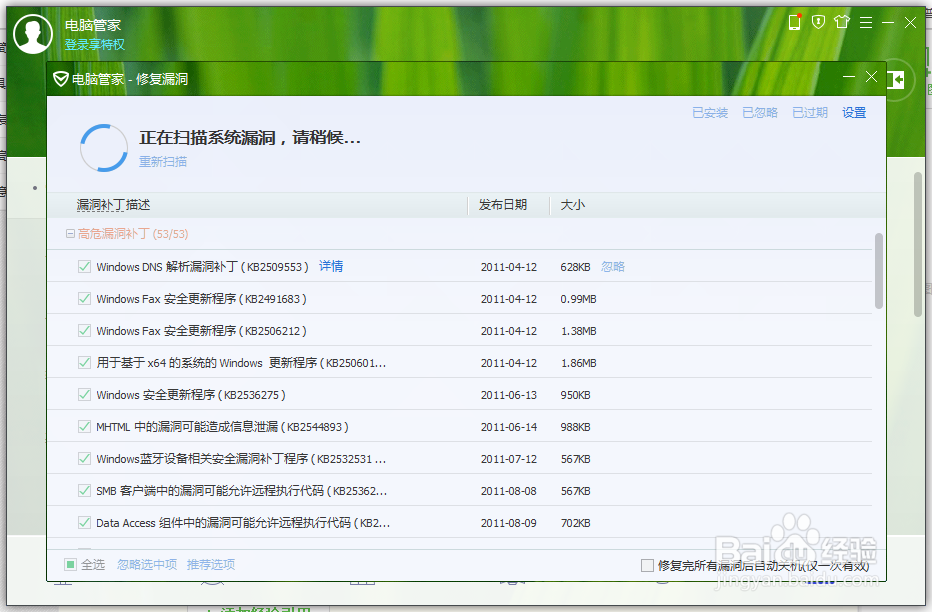Open the main menu hamburger icon

point(865,21)
